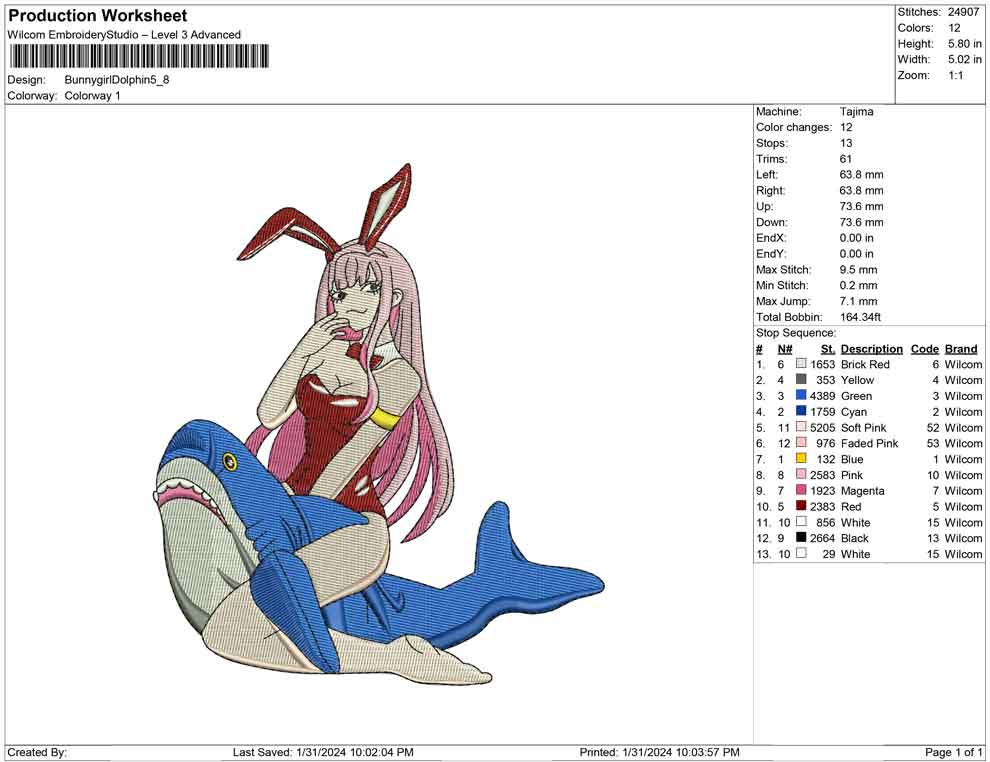Click the EndX value '0.00 in'
Screen dimensions: 990x762
[857, 238]
